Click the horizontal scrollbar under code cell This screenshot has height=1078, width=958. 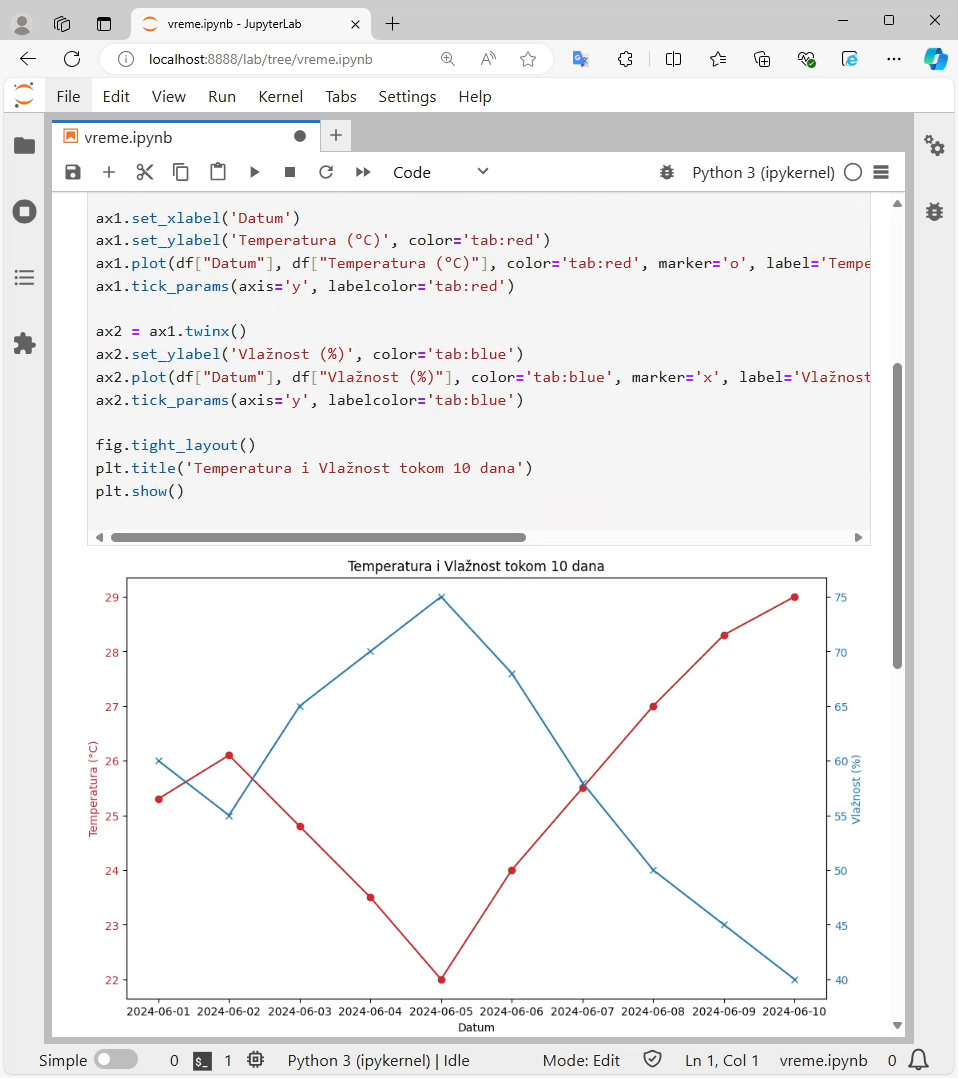pyautogui.click(x=318, y=538)
